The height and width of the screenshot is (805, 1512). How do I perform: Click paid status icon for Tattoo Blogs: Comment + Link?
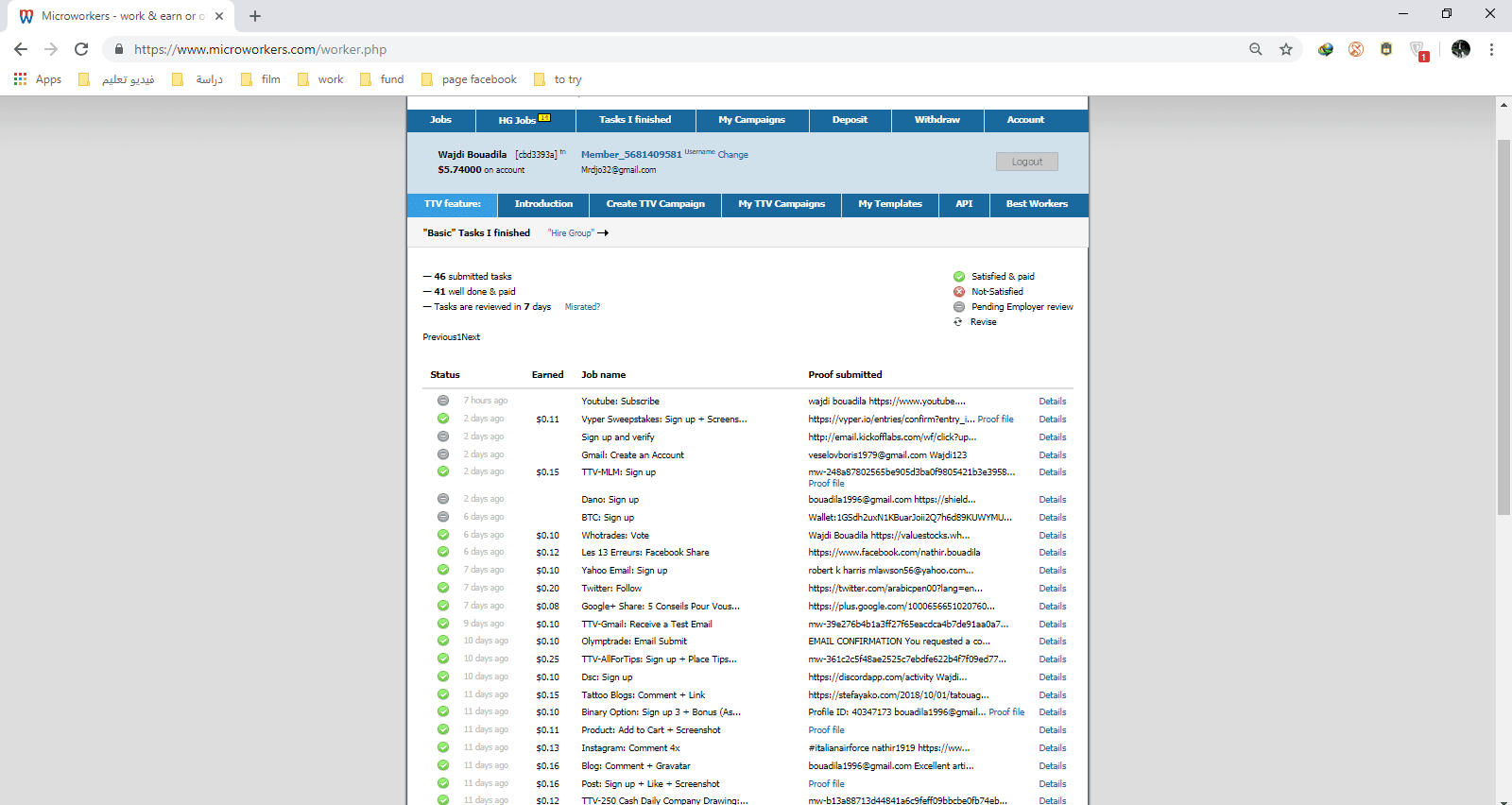tap(442, 694)
